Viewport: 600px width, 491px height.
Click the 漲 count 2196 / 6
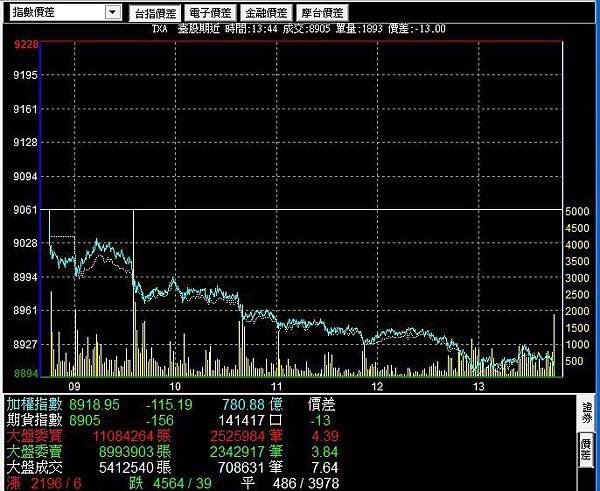click(x=56, y=483)
